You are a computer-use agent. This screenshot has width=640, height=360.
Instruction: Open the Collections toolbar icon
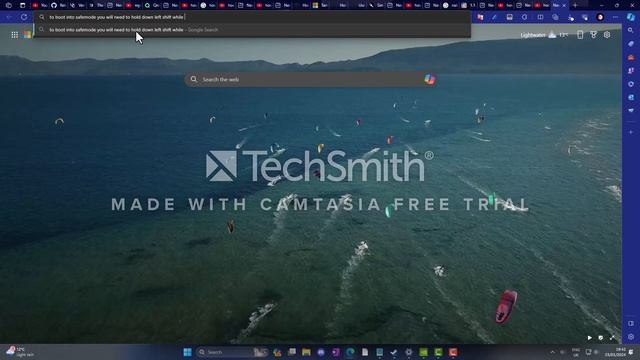[x=555, y=17]
